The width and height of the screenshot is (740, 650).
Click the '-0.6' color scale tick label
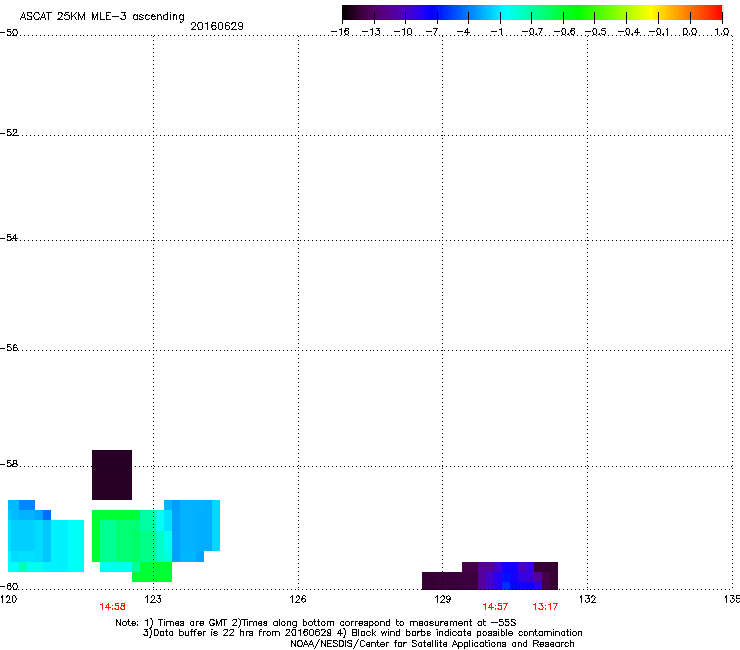[x=564, y=32]
